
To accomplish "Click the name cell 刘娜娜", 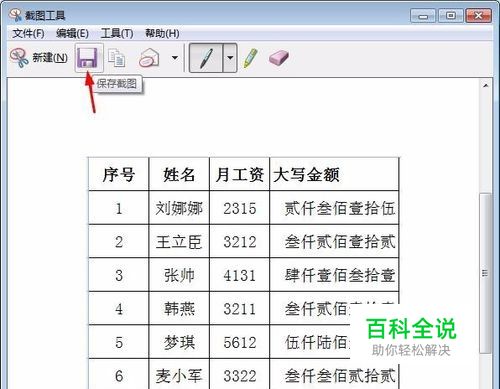I will point(179,208).
